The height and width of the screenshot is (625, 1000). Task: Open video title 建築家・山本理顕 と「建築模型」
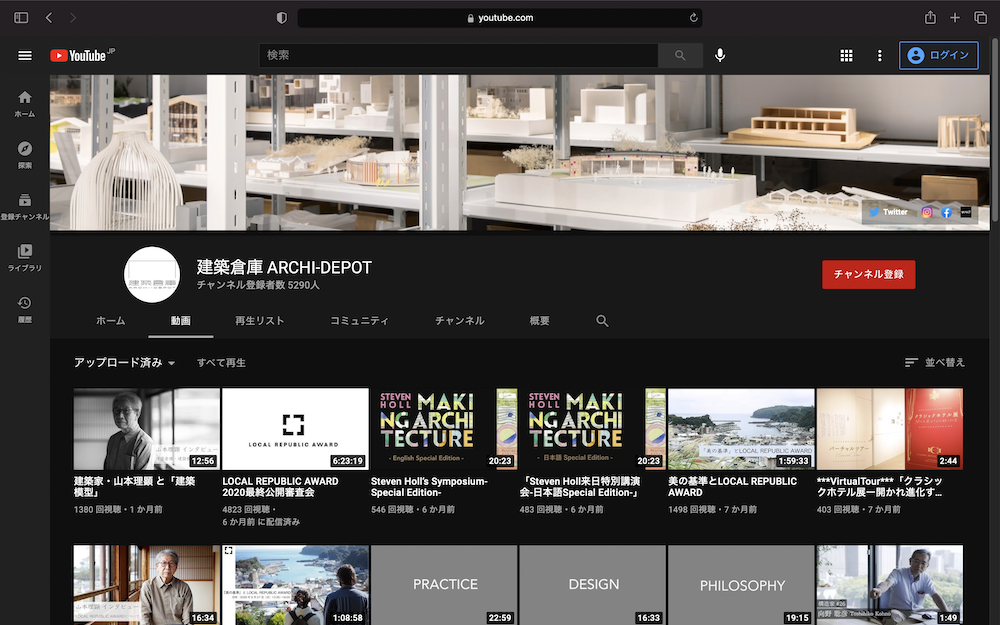coord(135,487)
